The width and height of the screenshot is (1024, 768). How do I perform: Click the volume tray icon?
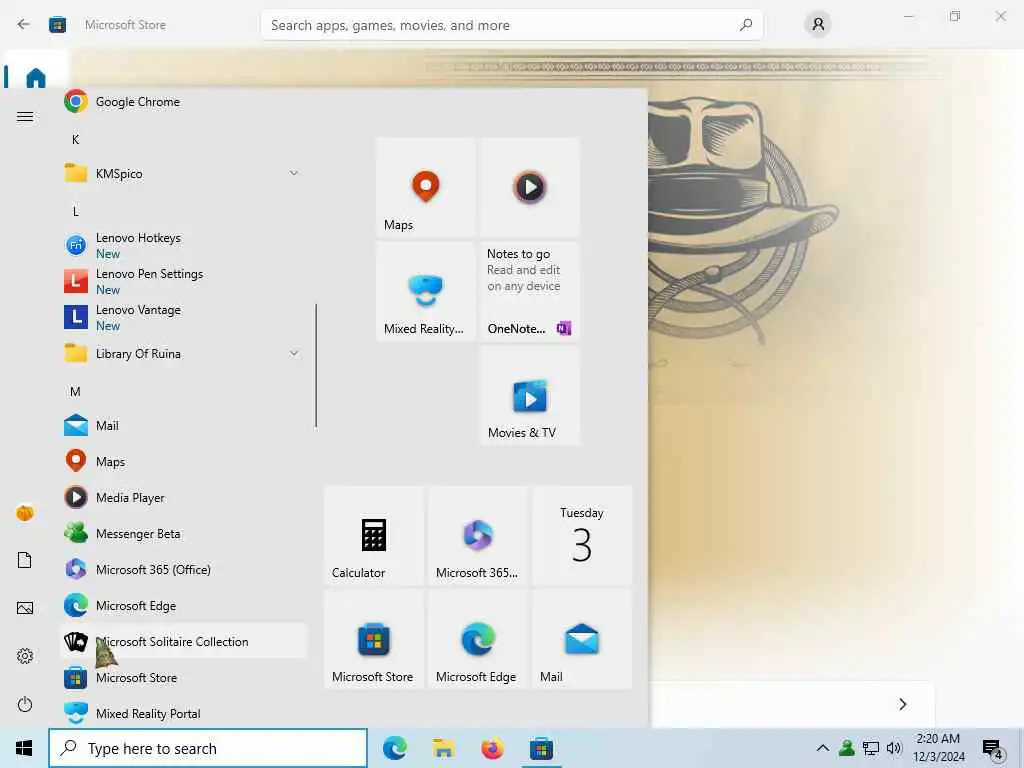[x=894, y=748]
